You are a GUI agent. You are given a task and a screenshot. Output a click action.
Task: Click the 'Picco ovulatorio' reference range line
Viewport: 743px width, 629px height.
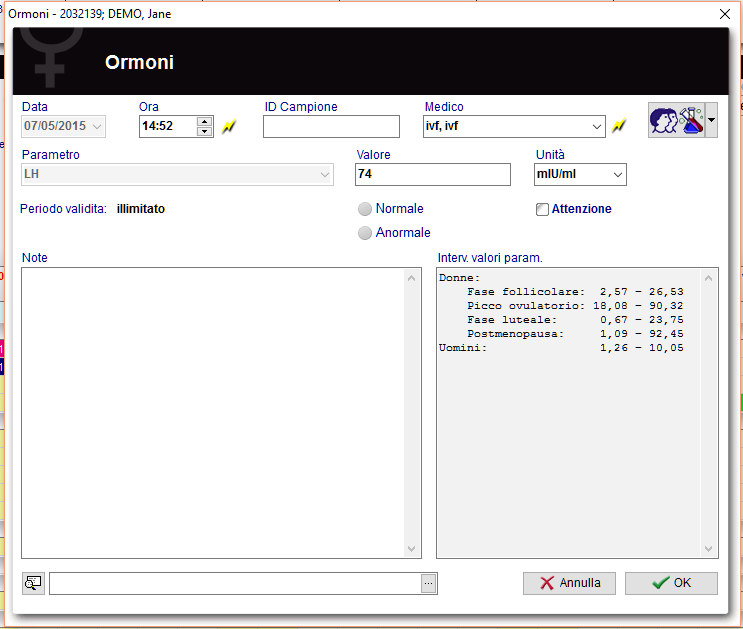coord(575,306)
